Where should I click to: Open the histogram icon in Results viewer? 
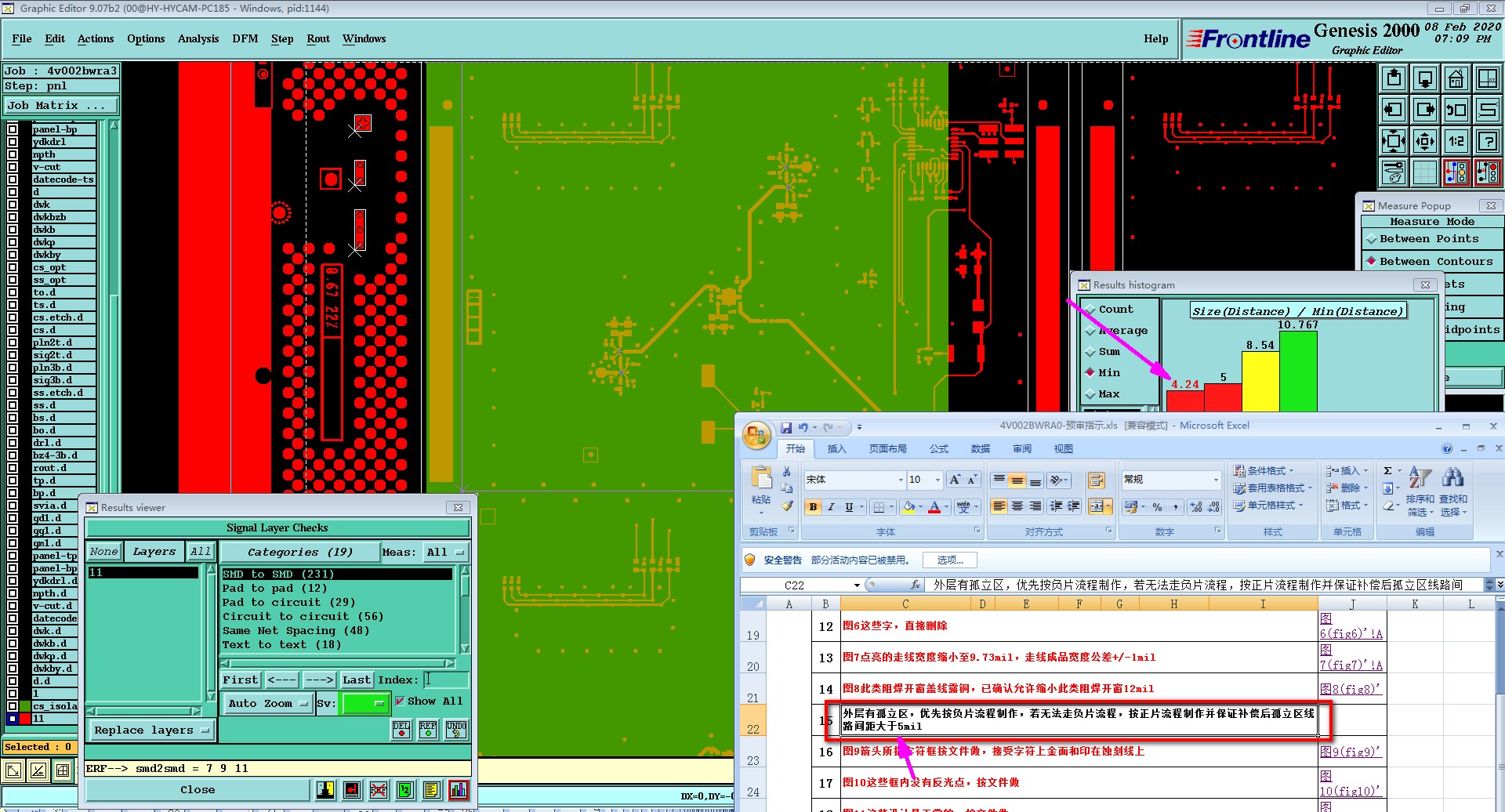458,790
